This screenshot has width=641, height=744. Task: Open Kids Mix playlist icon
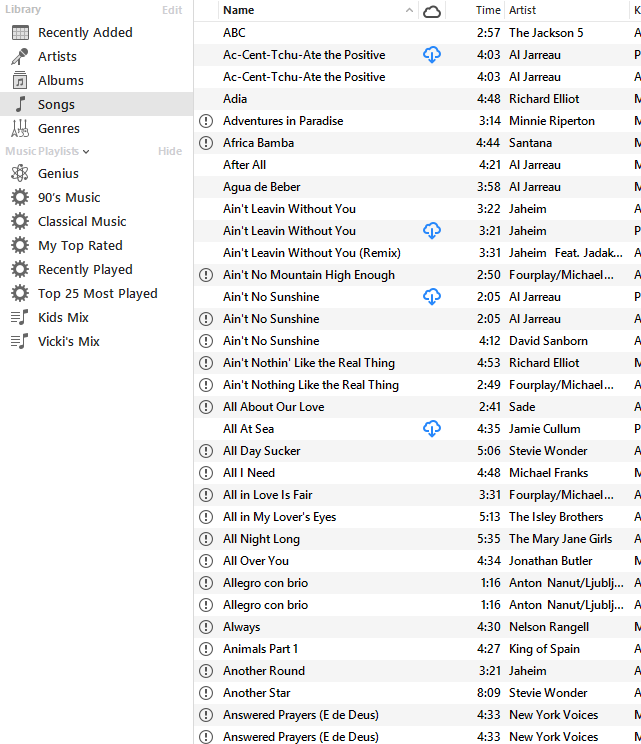click(20, 317)
